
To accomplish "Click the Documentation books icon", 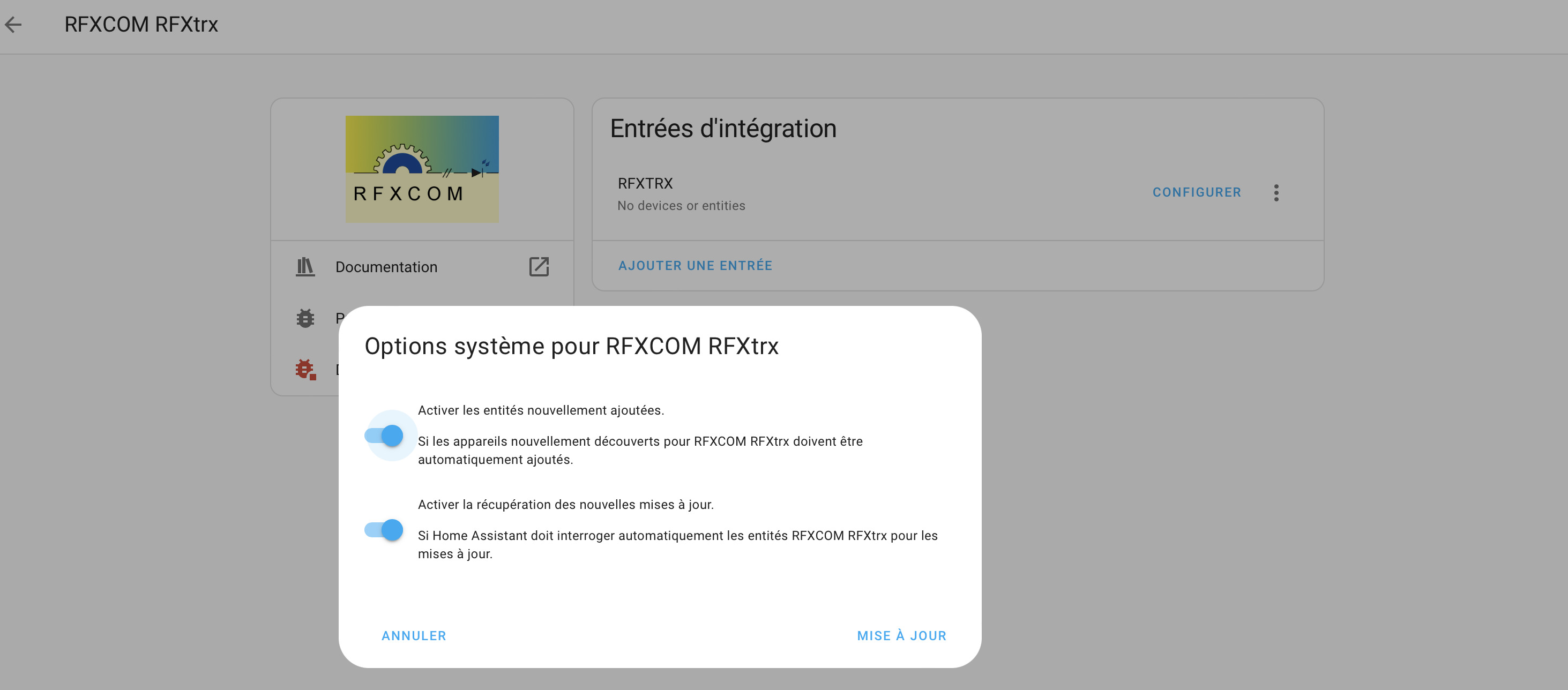I will tap(305, 266).
